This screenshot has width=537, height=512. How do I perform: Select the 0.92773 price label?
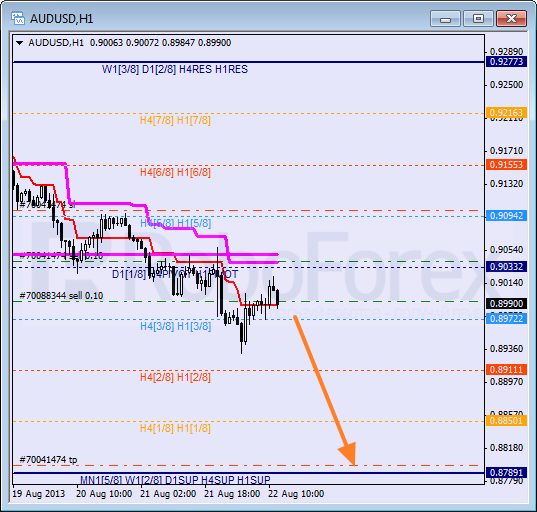[x=506, y=62]
